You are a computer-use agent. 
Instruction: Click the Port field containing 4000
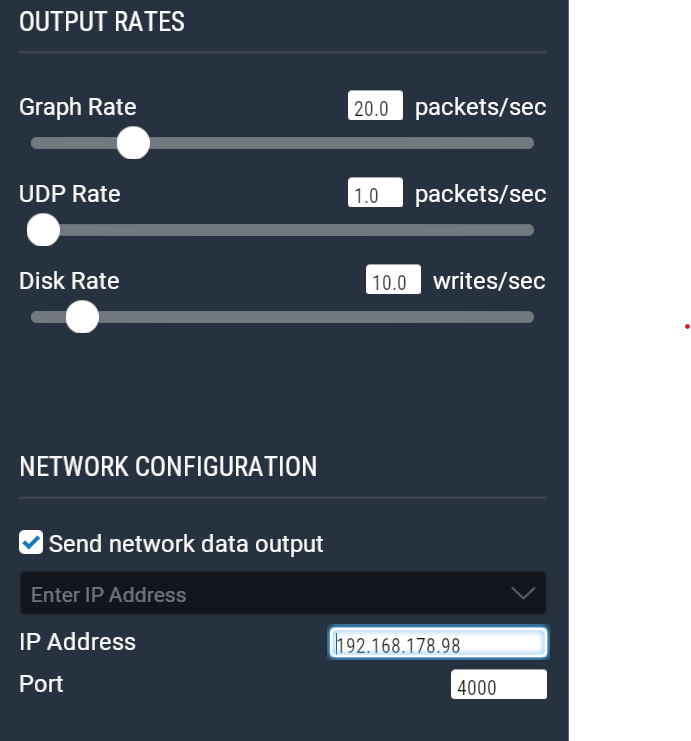click(498, 686)
